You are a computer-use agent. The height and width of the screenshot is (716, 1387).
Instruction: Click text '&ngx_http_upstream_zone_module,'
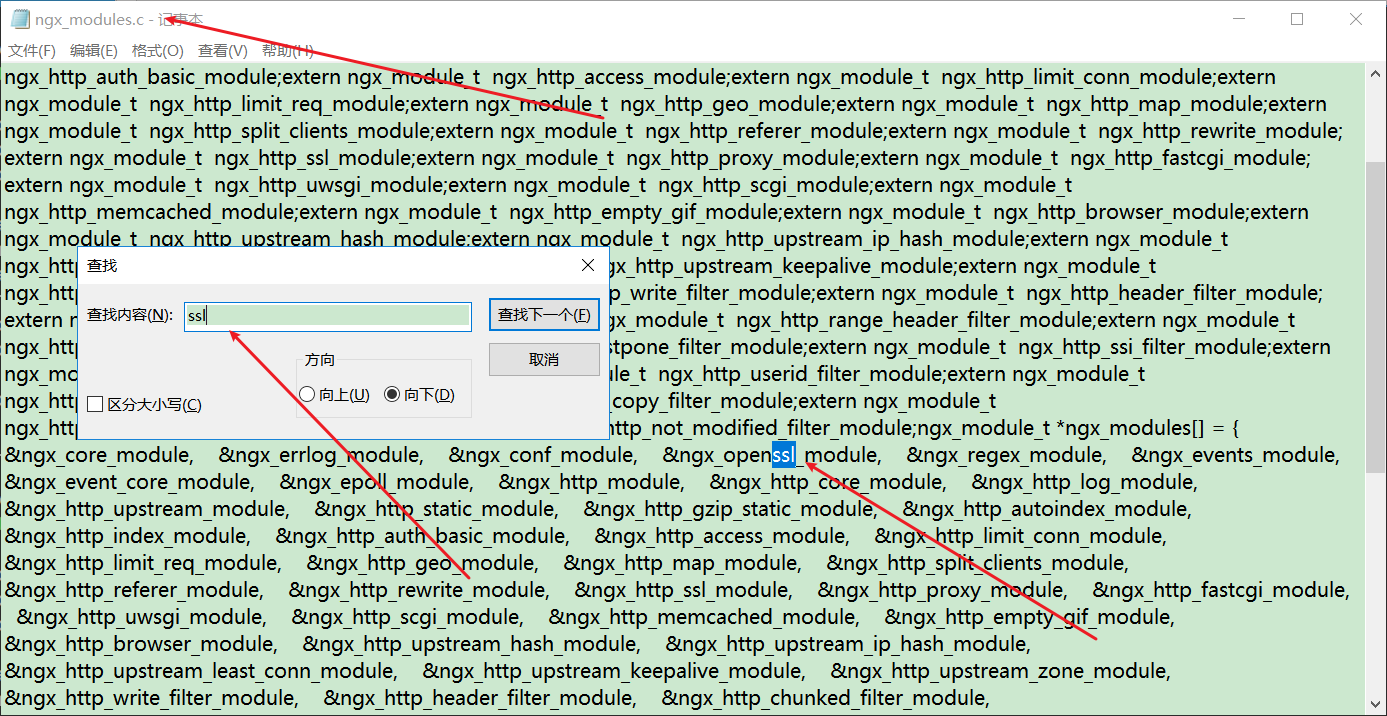[x=1002, y=672]
